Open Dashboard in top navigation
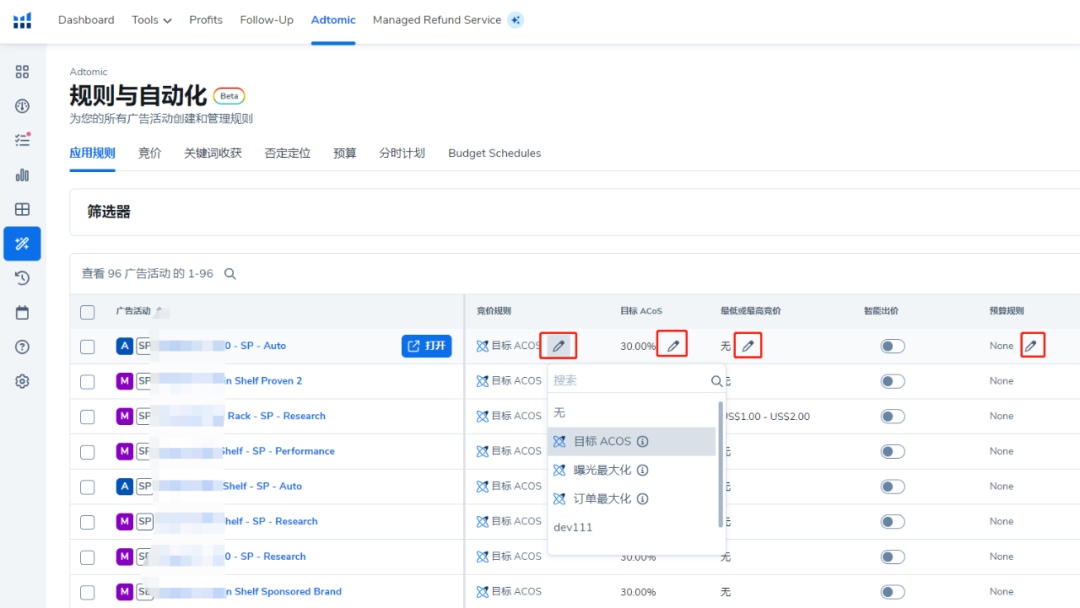Screen dimensions: 1080x608 86,20
